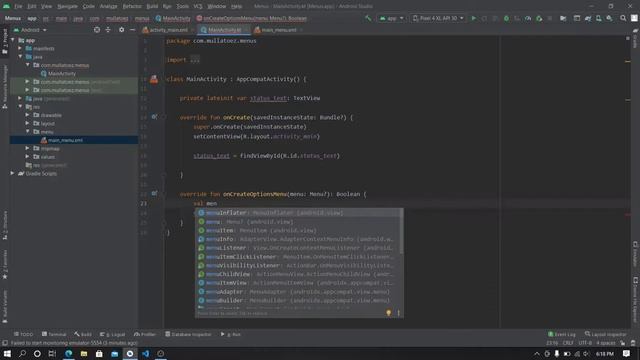This screenshot has height=360, width=640.
Task: Open the Profiler tool button
Action: [145, 334]
